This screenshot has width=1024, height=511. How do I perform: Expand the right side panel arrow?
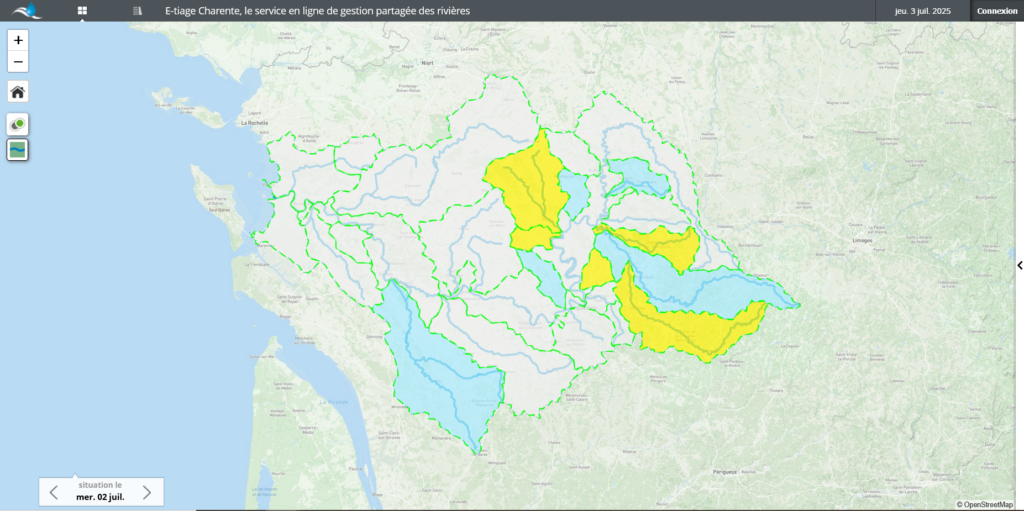click(x=1019, y=265)
